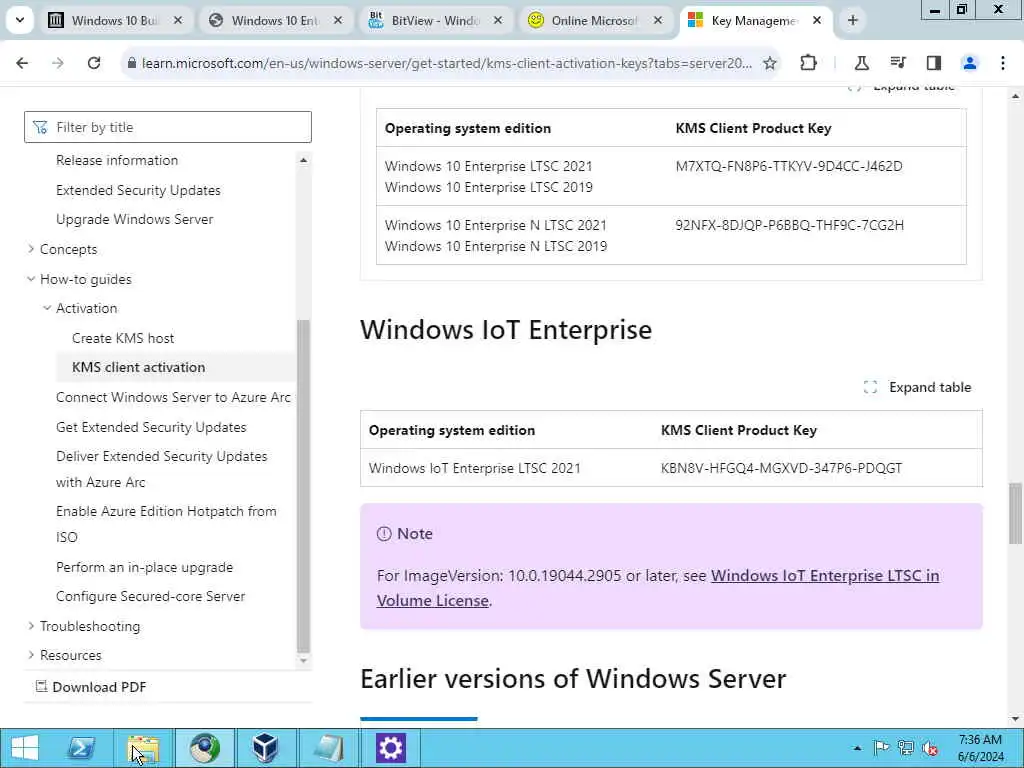Open Release information in sidebar
Image resolution: width=1024 pixels, height=768 pixels.
(117, 160)
